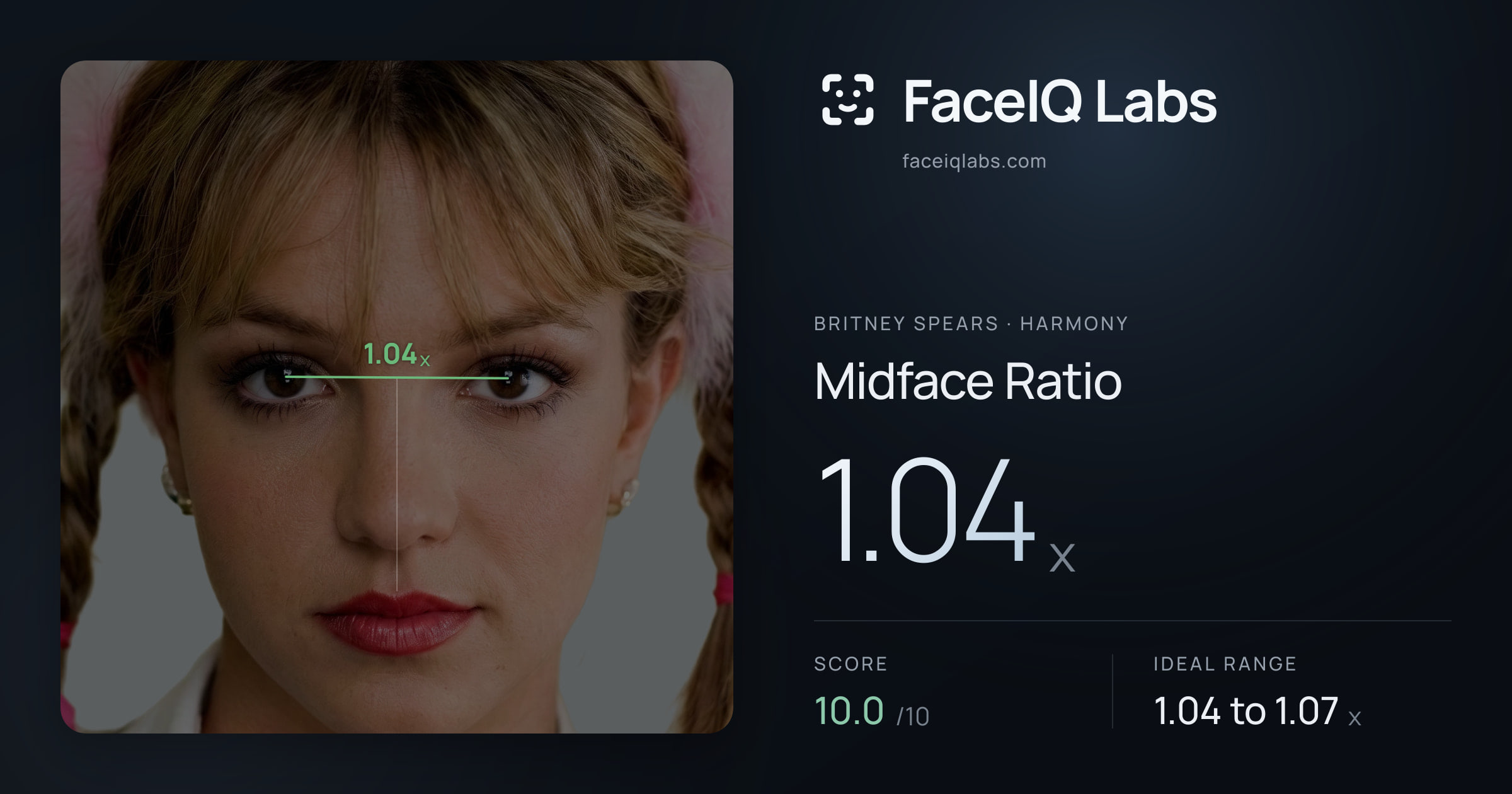Click the 10.0 /10 score value
1512x794 pixels.
872,711
